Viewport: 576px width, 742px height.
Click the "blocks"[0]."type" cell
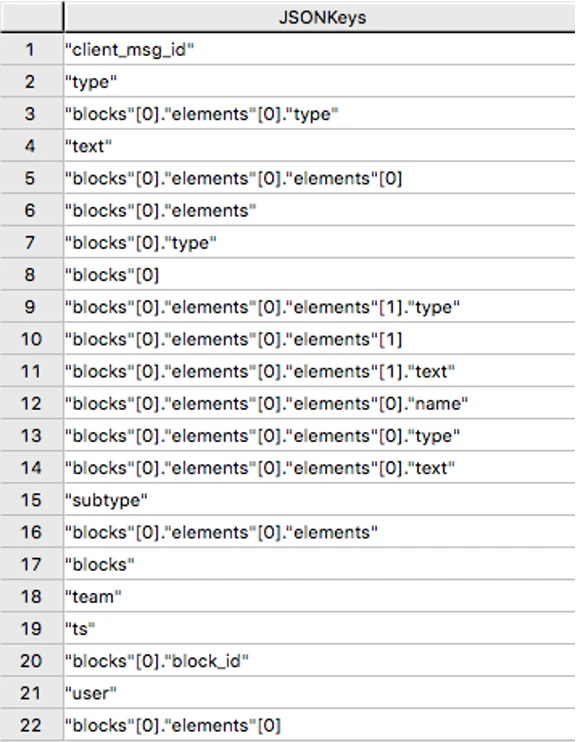[x=320, y=242]
